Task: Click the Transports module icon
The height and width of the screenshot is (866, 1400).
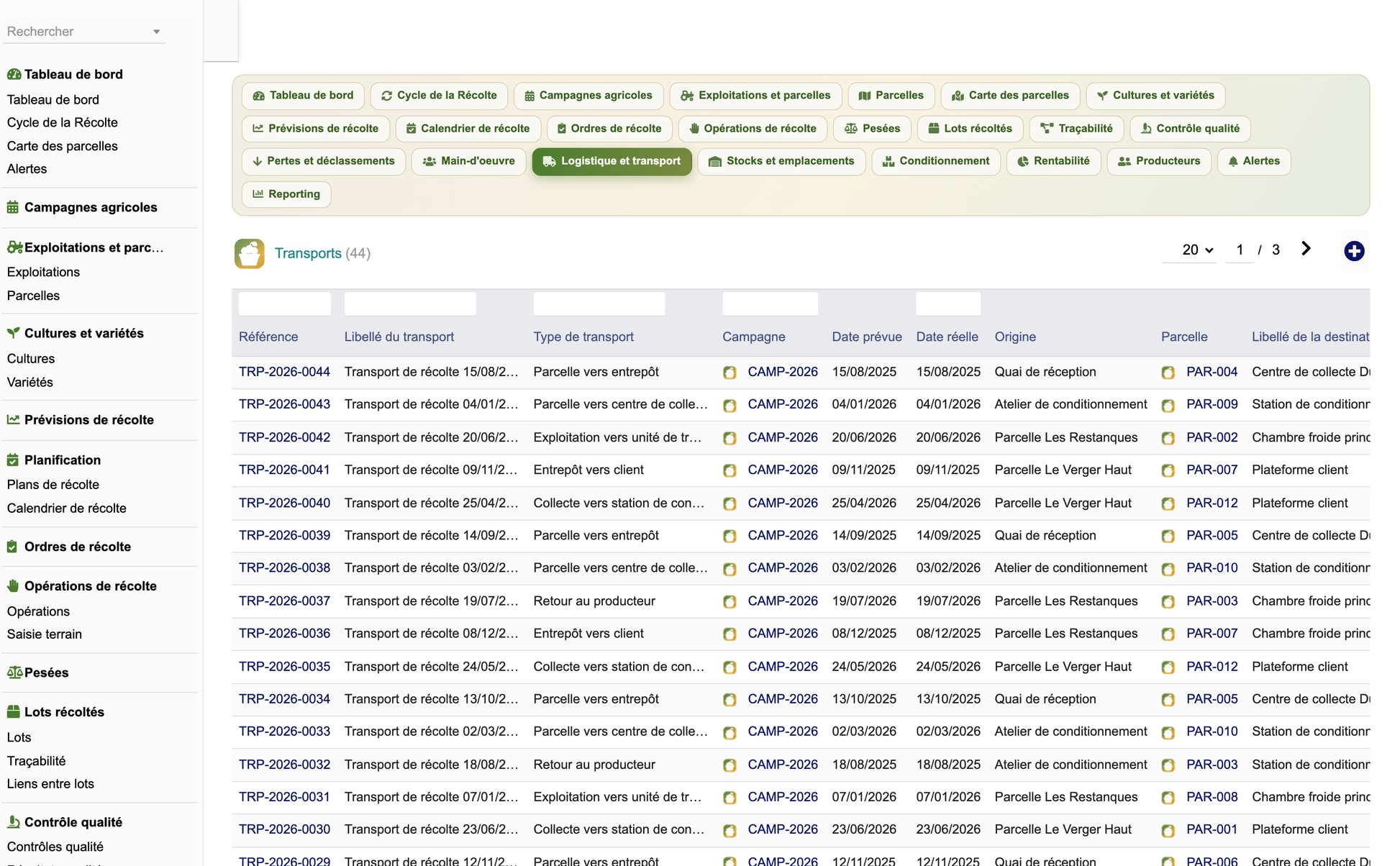Action: coord(249,253)
